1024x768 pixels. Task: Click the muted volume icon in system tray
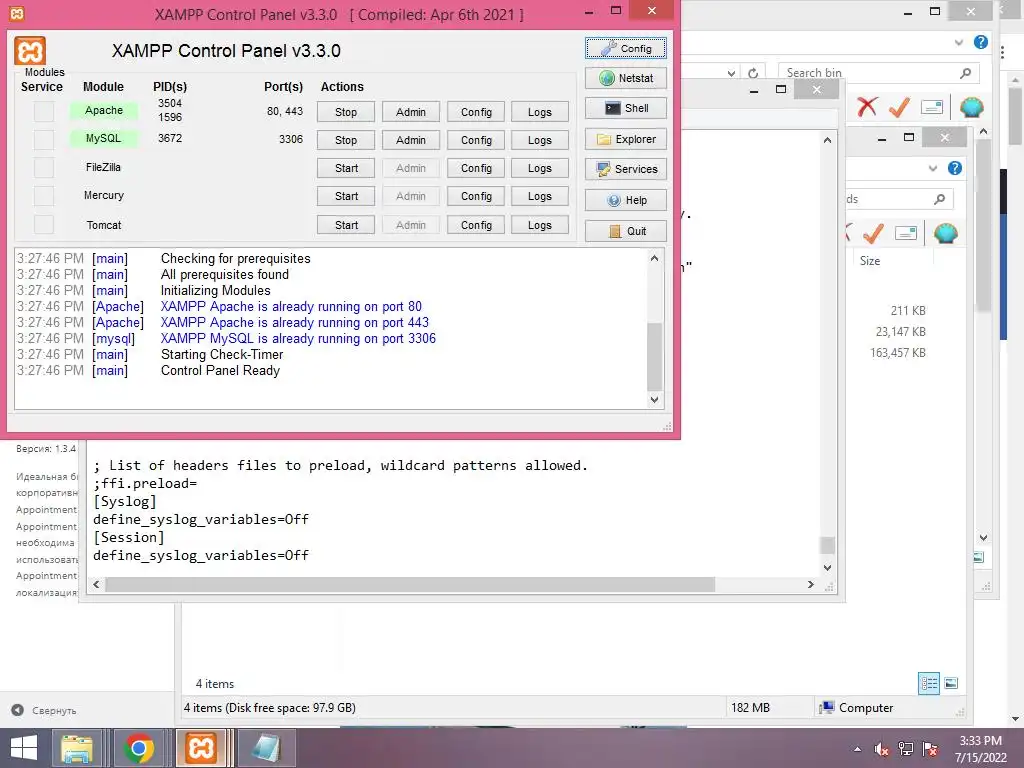pos(882,749)
